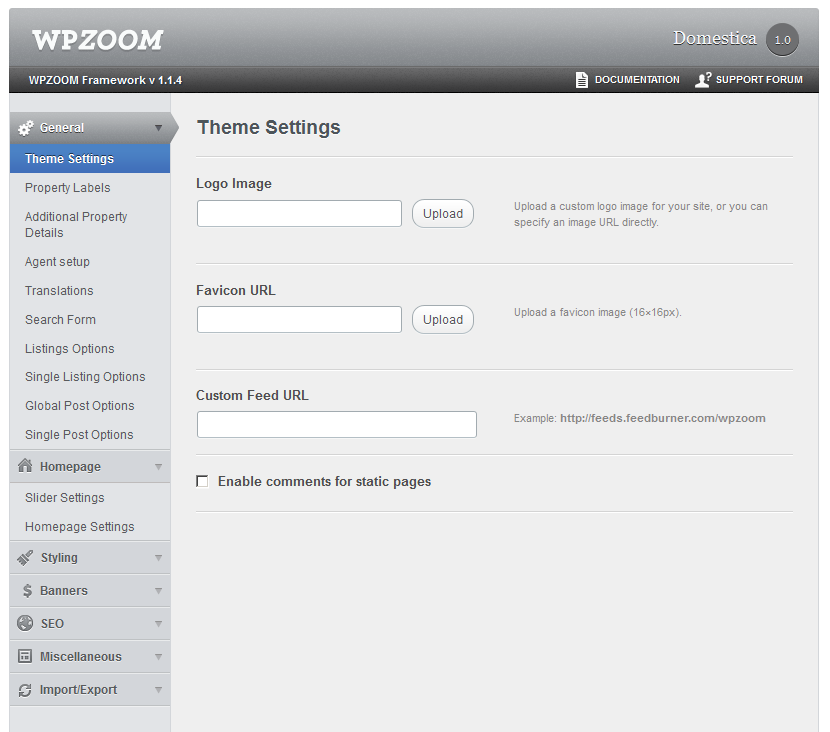Click the Support Forum person icon
This screenshot has height=732, width=830.
703,80
